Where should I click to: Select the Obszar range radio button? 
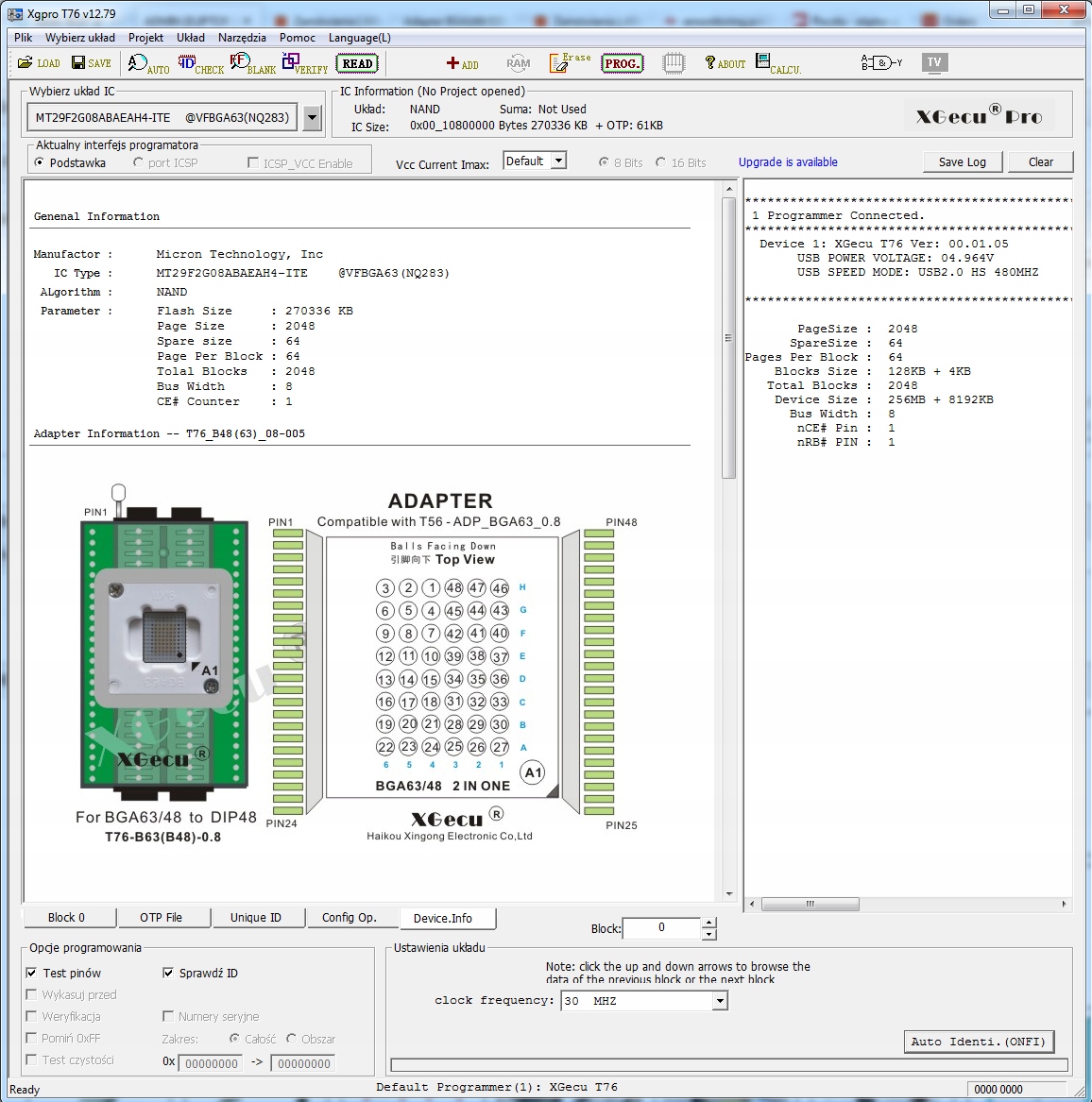pyautogui.click(x=292, y=1038)
